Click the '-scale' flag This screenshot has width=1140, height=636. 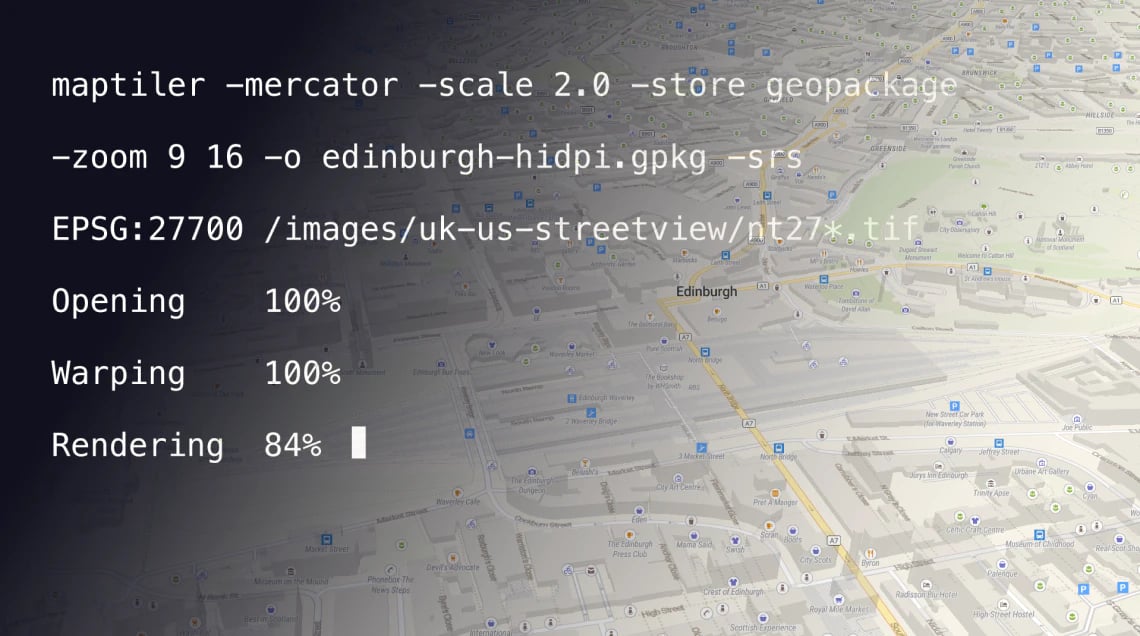476,85
